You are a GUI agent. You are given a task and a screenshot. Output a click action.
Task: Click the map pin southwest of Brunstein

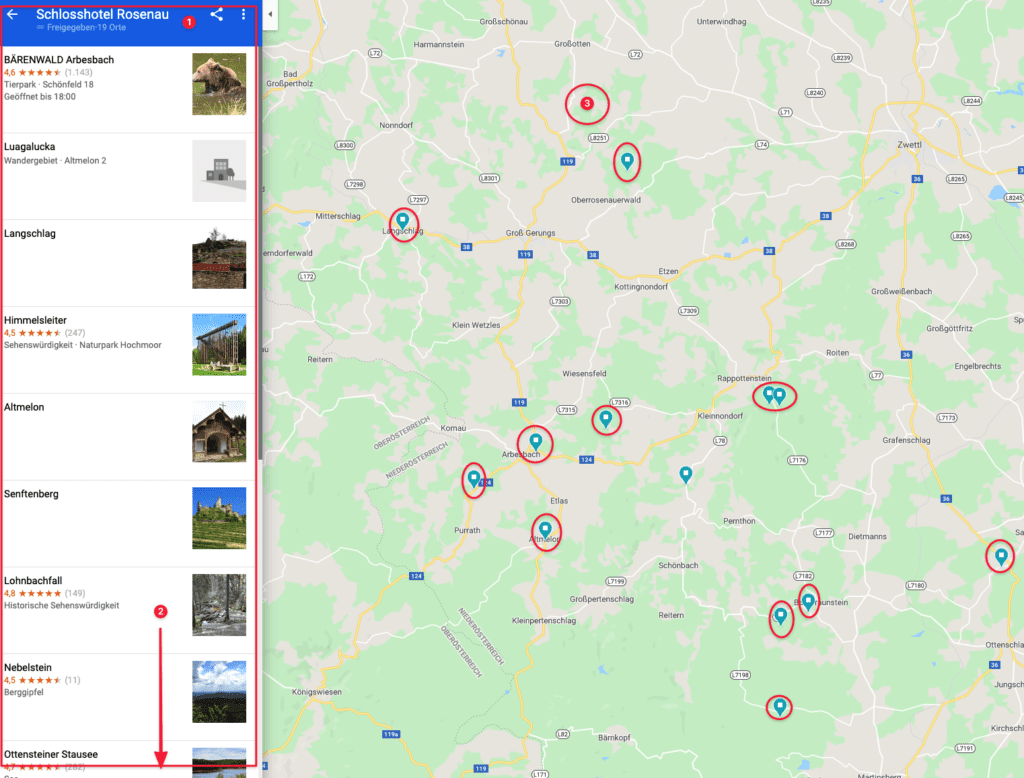tap(780, 615)
